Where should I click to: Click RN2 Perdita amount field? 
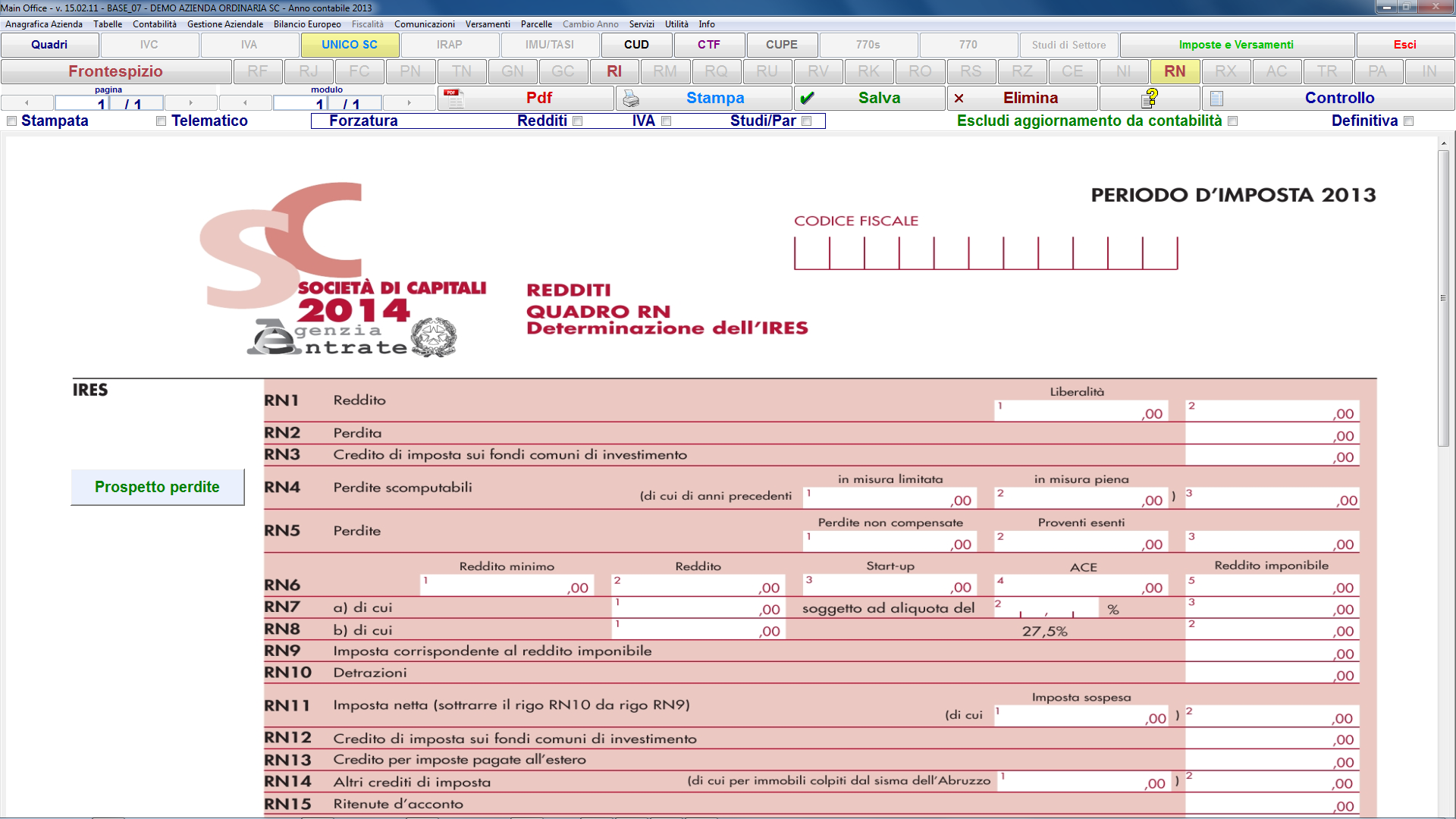tap(1272, 434)
